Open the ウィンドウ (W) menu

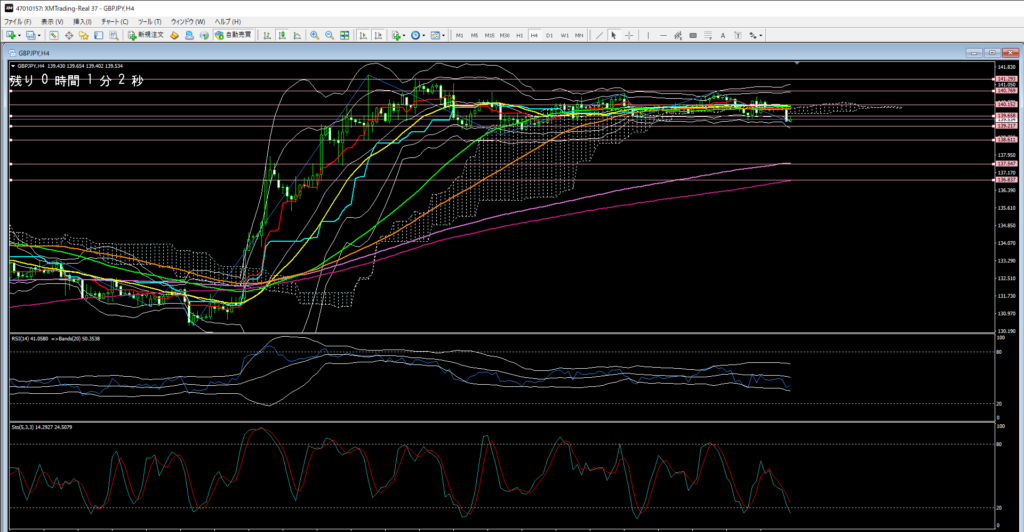click(x=187, y=22)
